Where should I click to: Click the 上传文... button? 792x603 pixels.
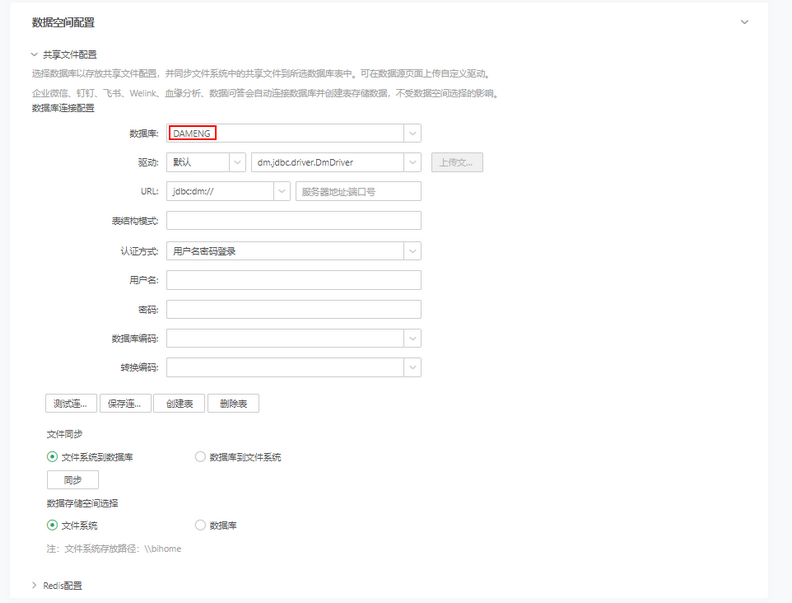click(457, 163)
